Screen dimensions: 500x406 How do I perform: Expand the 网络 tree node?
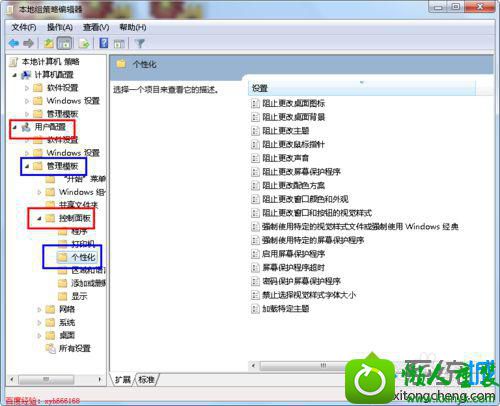39,309
